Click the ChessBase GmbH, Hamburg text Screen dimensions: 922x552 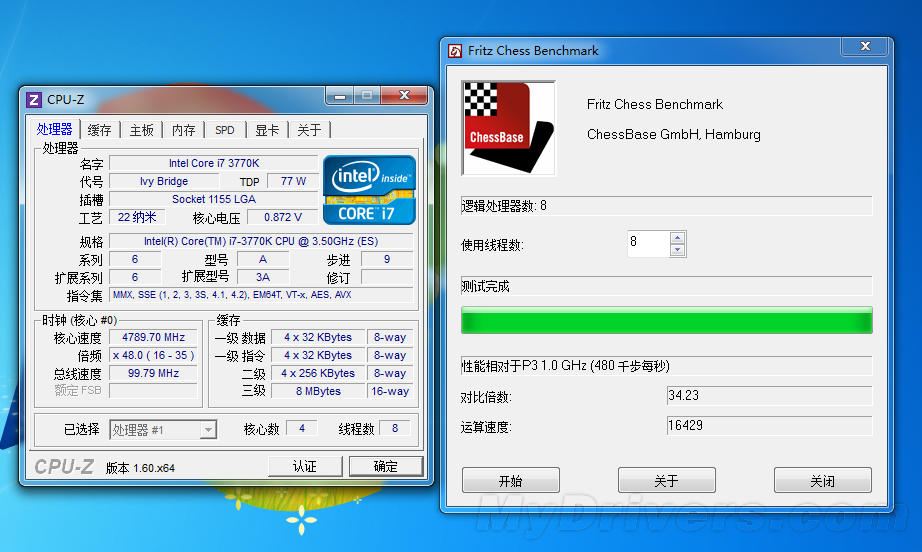coord(674,135)
